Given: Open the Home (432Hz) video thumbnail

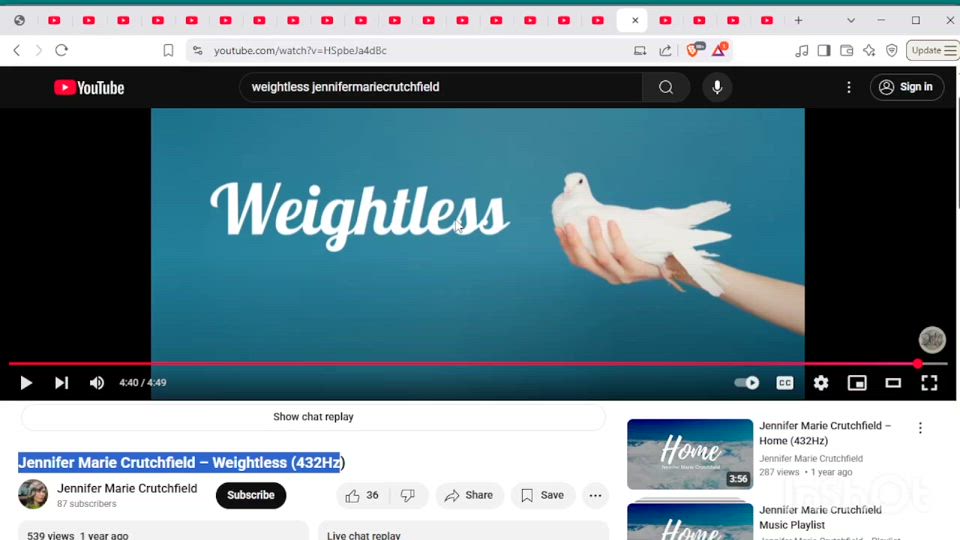Looking at the screenshot, I should pos(690,454).
